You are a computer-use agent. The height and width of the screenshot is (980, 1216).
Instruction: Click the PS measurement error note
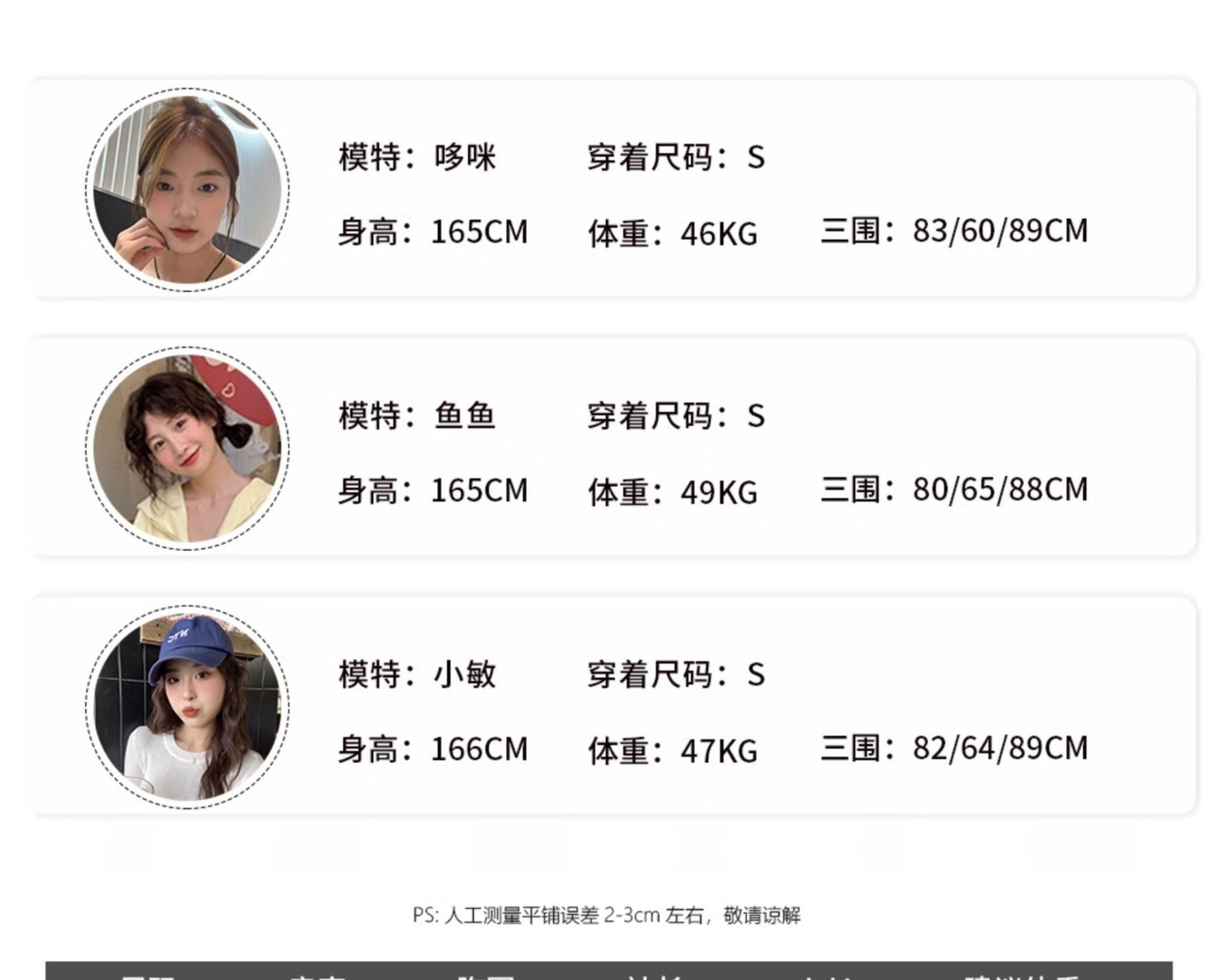tap(607, 915)
